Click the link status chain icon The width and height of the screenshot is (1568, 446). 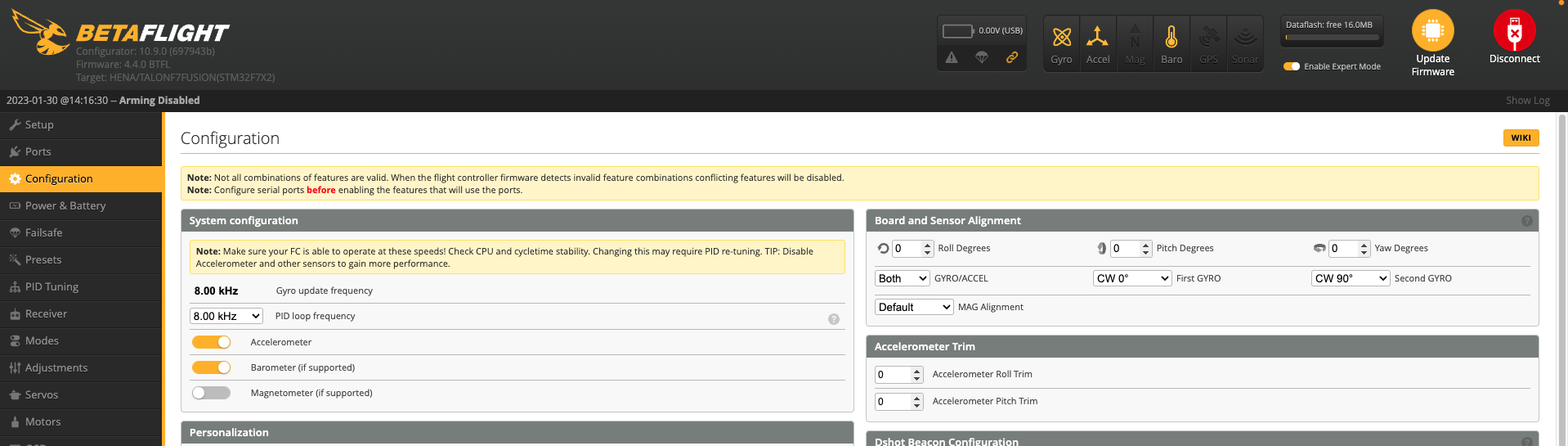pyautogui.click(x=1012, y=57)
